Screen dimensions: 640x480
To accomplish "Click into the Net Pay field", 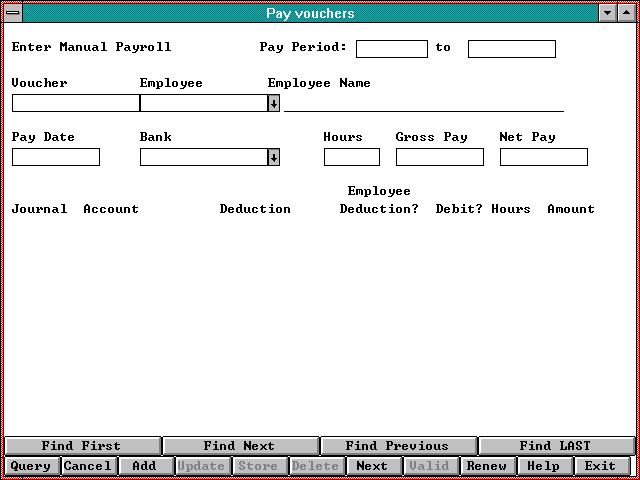I will coord(543,157).
